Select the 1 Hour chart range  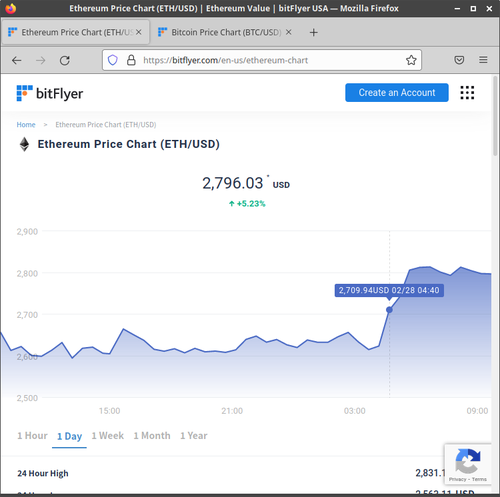pos(32,436)
